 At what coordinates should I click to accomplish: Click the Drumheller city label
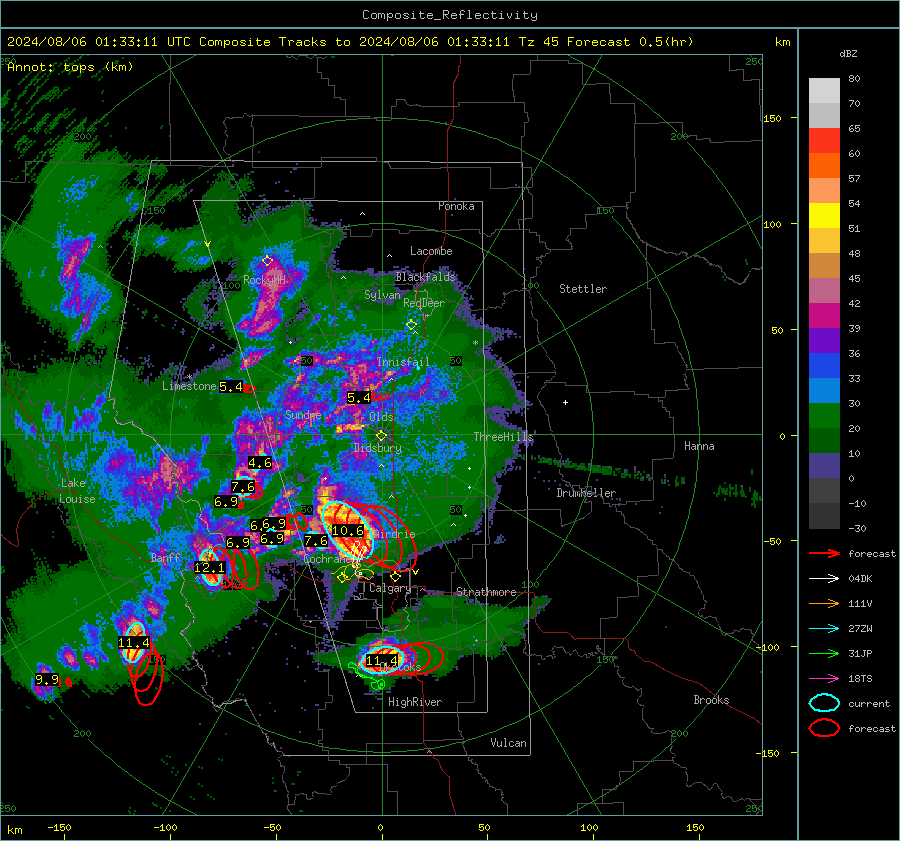(x=586, y=493)
